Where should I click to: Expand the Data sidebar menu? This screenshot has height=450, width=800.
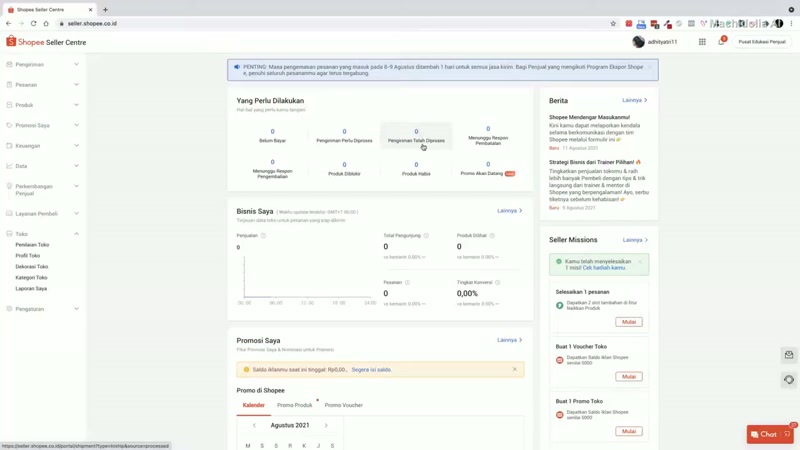pyautogui.click(x=43, y=166)
